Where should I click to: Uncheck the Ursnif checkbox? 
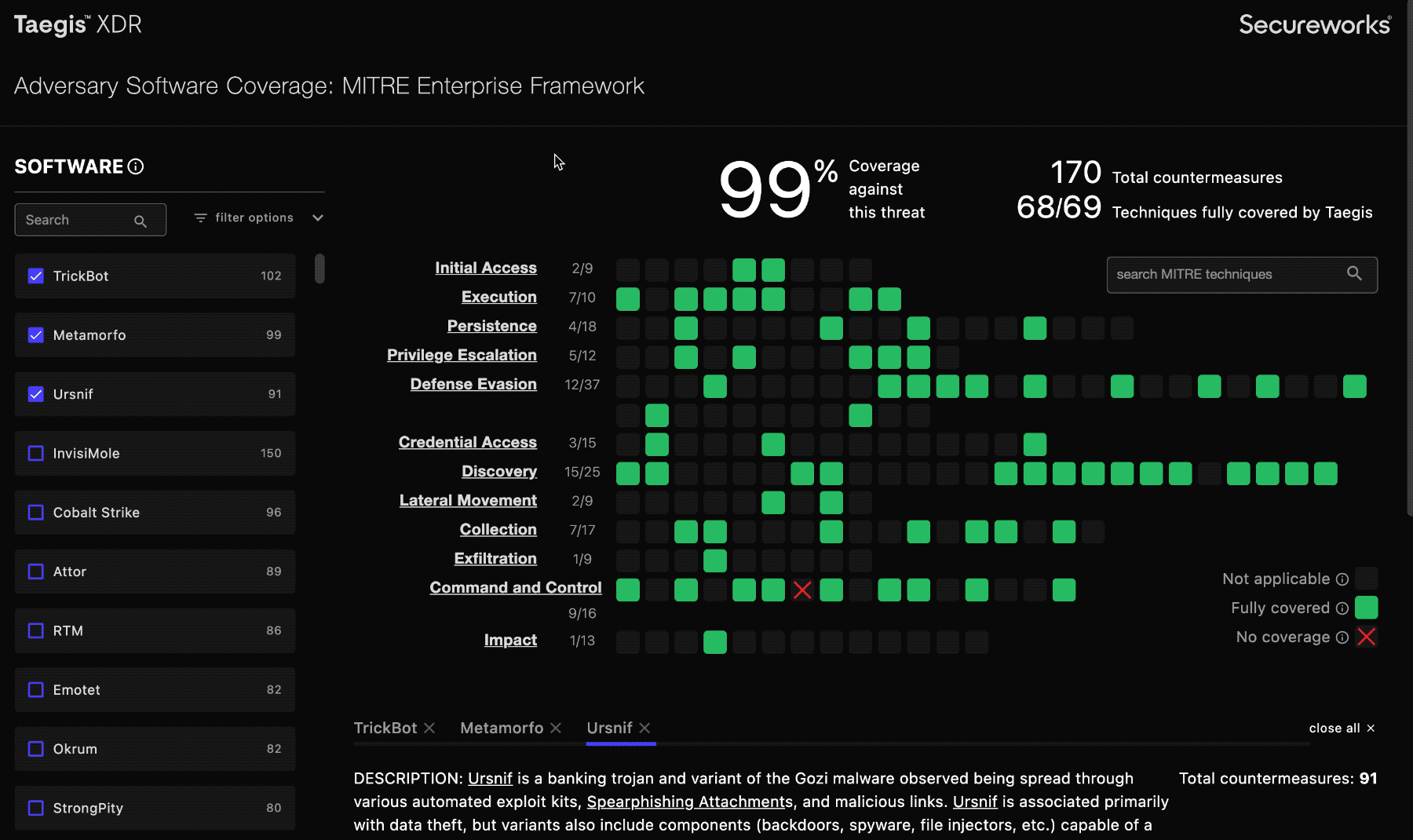[x=36, y=394]
